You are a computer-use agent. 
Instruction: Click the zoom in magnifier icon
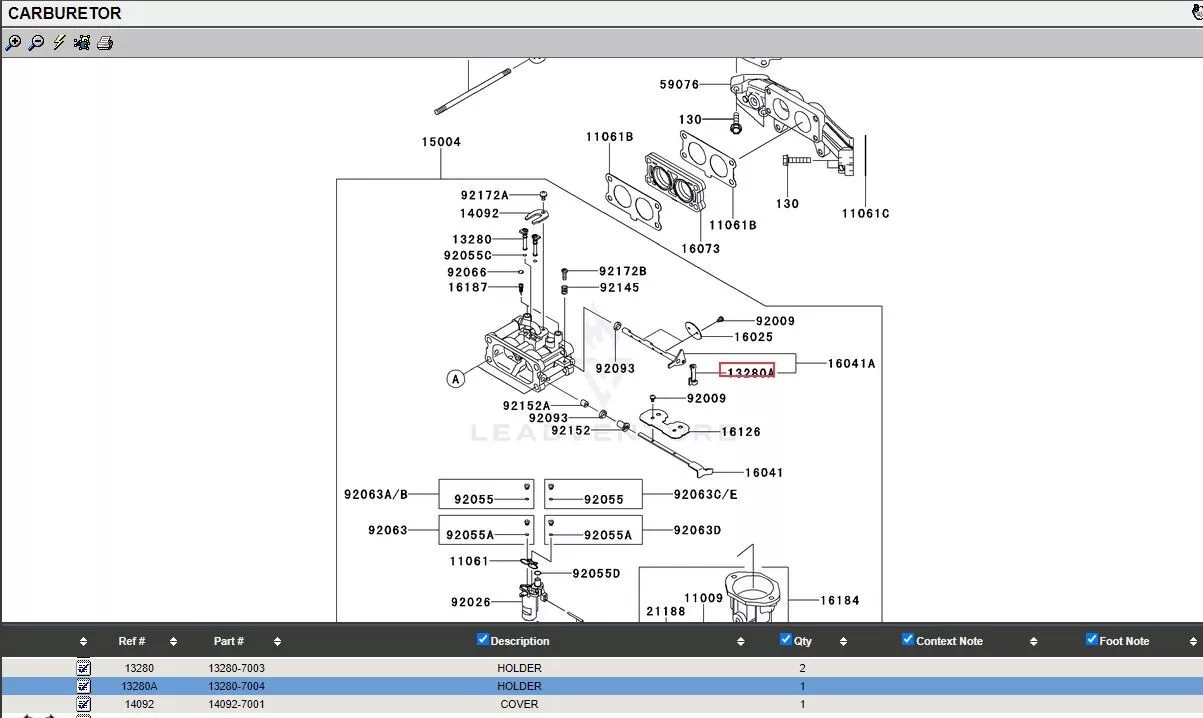click(13, 43)
